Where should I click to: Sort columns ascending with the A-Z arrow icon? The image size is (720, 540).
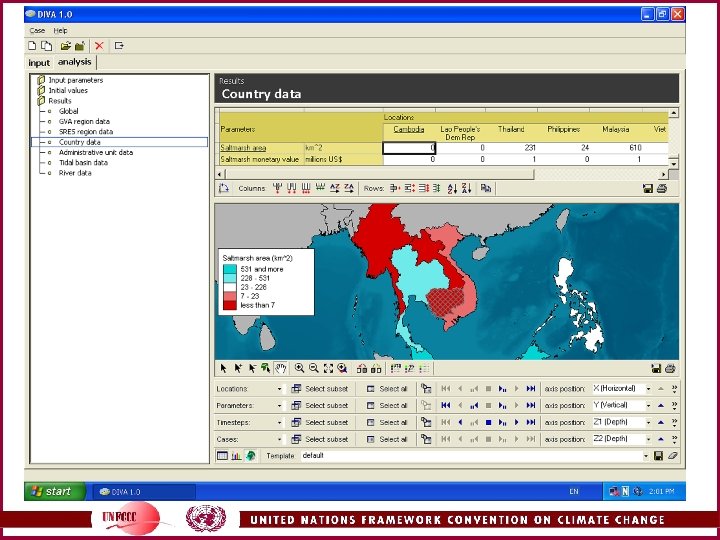[x=335, y=188]
